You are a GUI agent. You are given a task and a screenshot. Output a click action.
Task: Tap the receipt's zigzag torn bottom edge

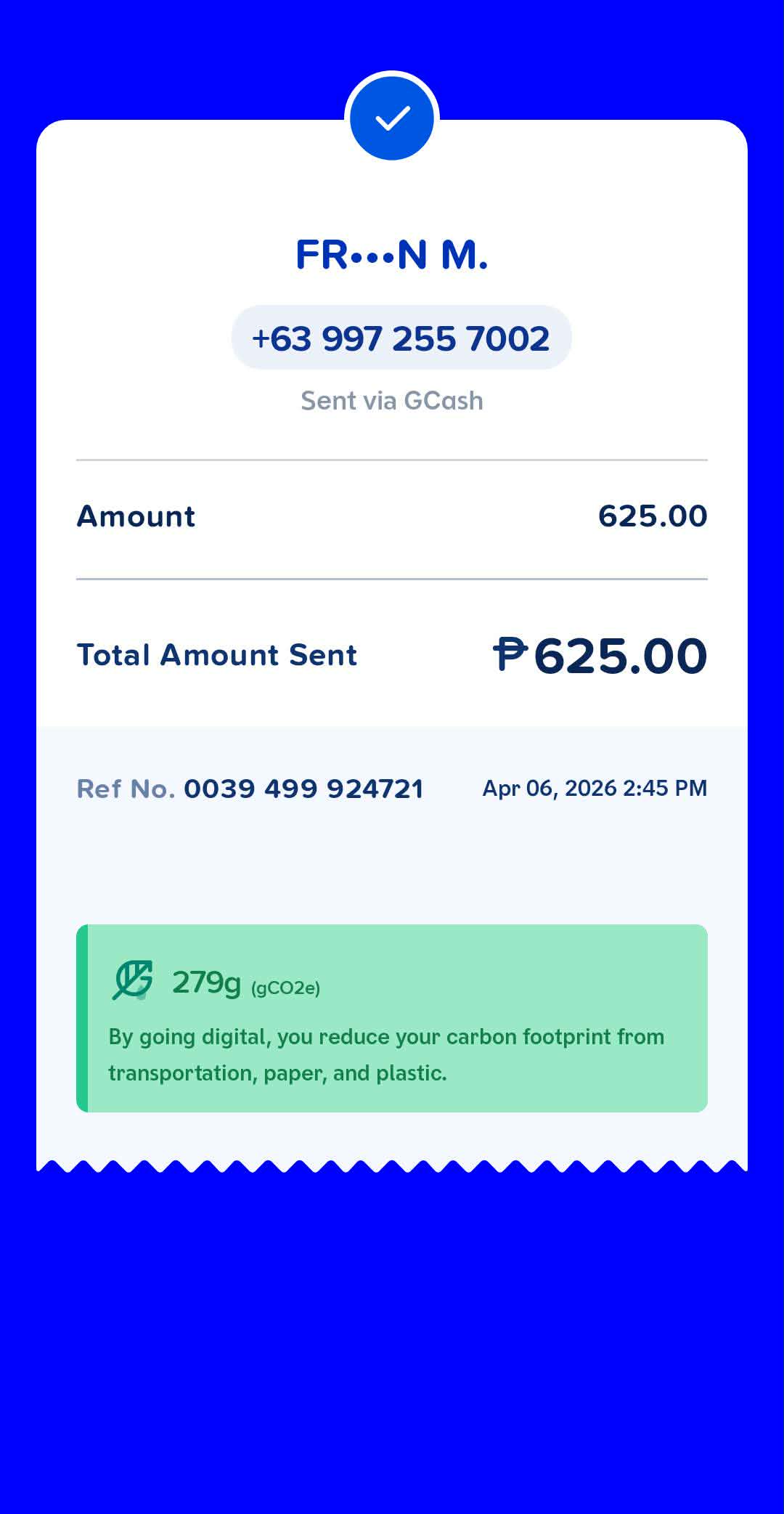tap(392, 1165)
